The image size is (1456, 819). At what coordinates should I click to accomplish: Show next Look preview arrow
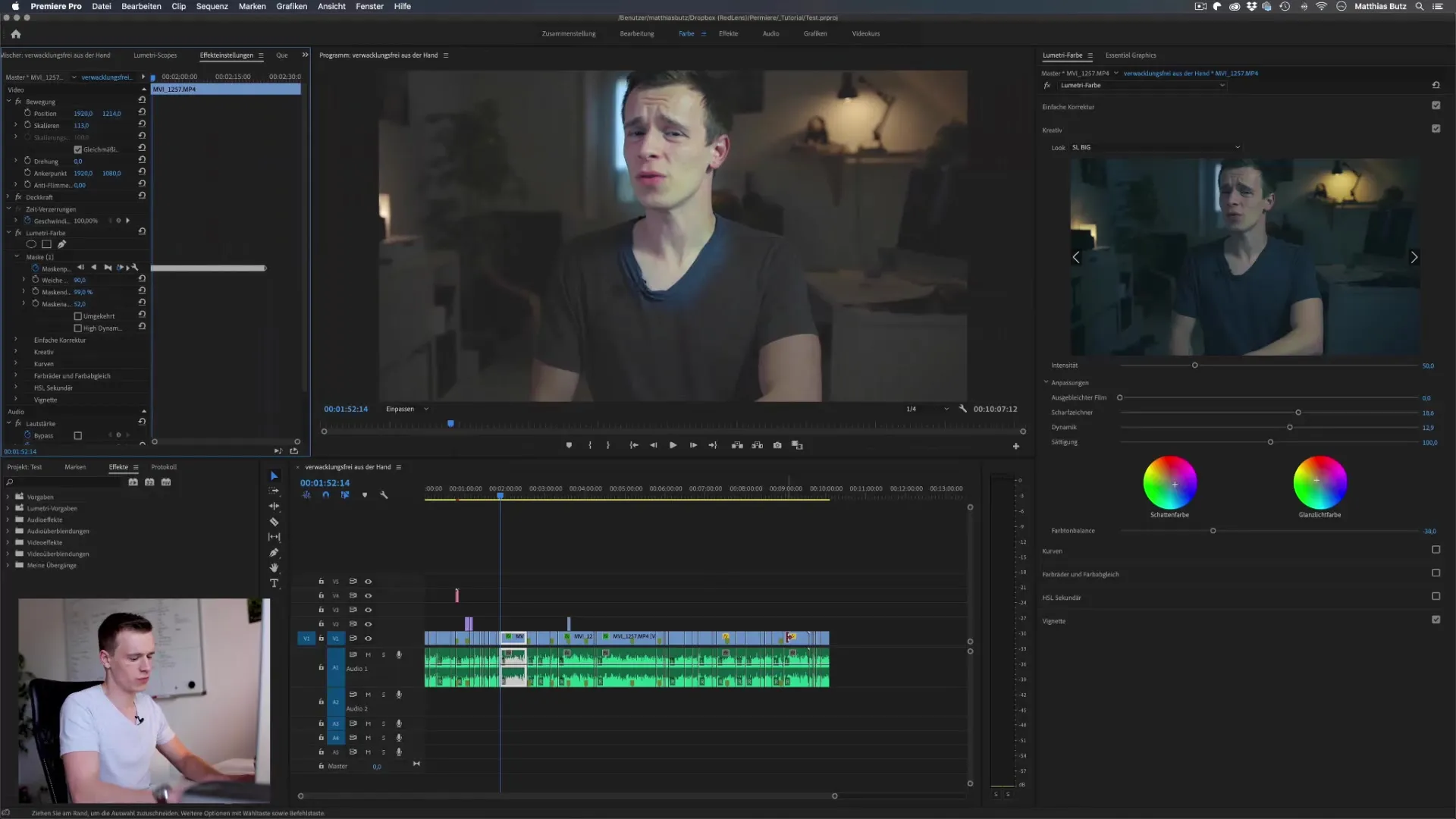[x=1414, y=257]
